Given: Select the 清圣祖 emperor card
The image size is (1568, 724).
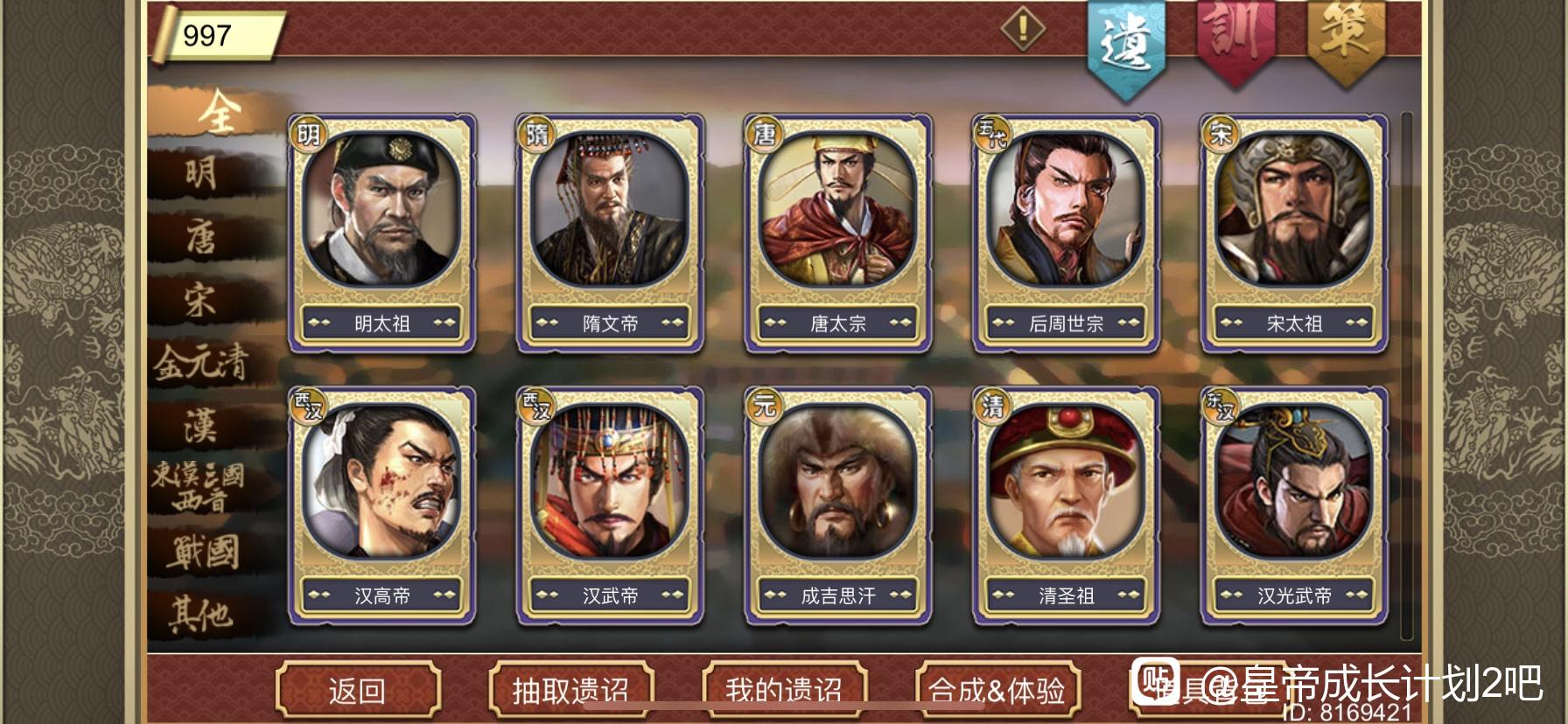Looking at the screenshot, I should coord(1067,506).
